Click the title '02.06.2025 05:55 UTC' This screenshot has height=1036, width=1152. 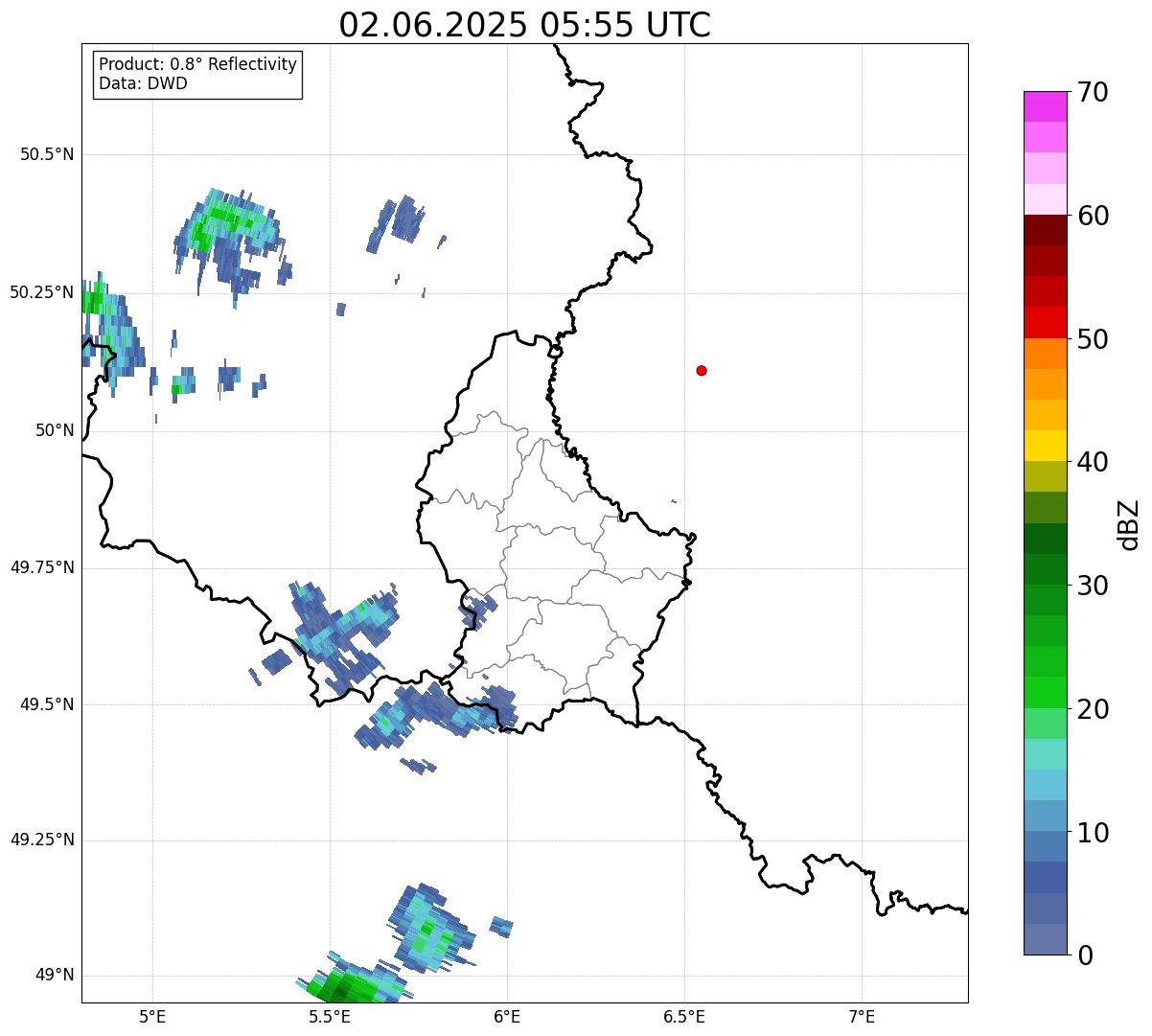click(x=525, y=25)
